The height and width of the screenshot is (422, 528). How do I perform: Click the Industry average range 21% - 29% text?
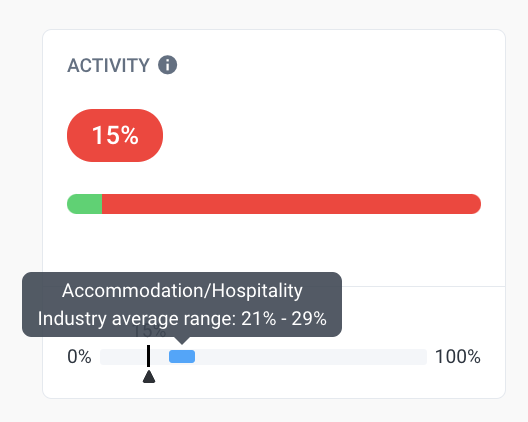click(x=182, y=318)
